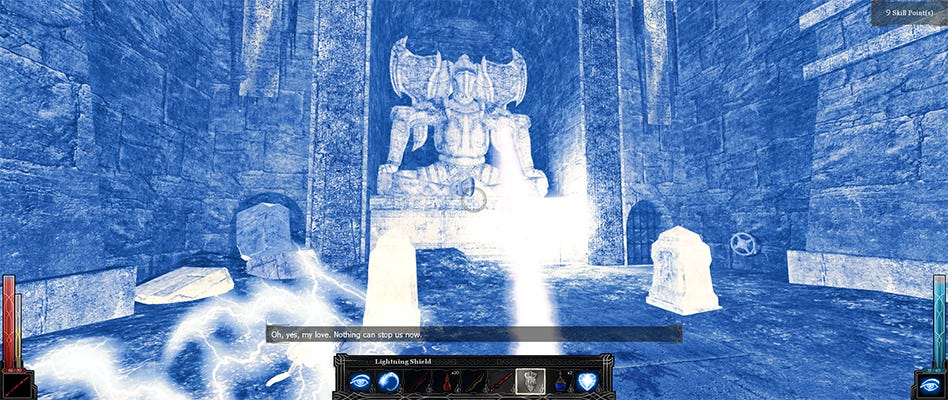Click the wheel valve on the right wall

click(x=743, y=244)
